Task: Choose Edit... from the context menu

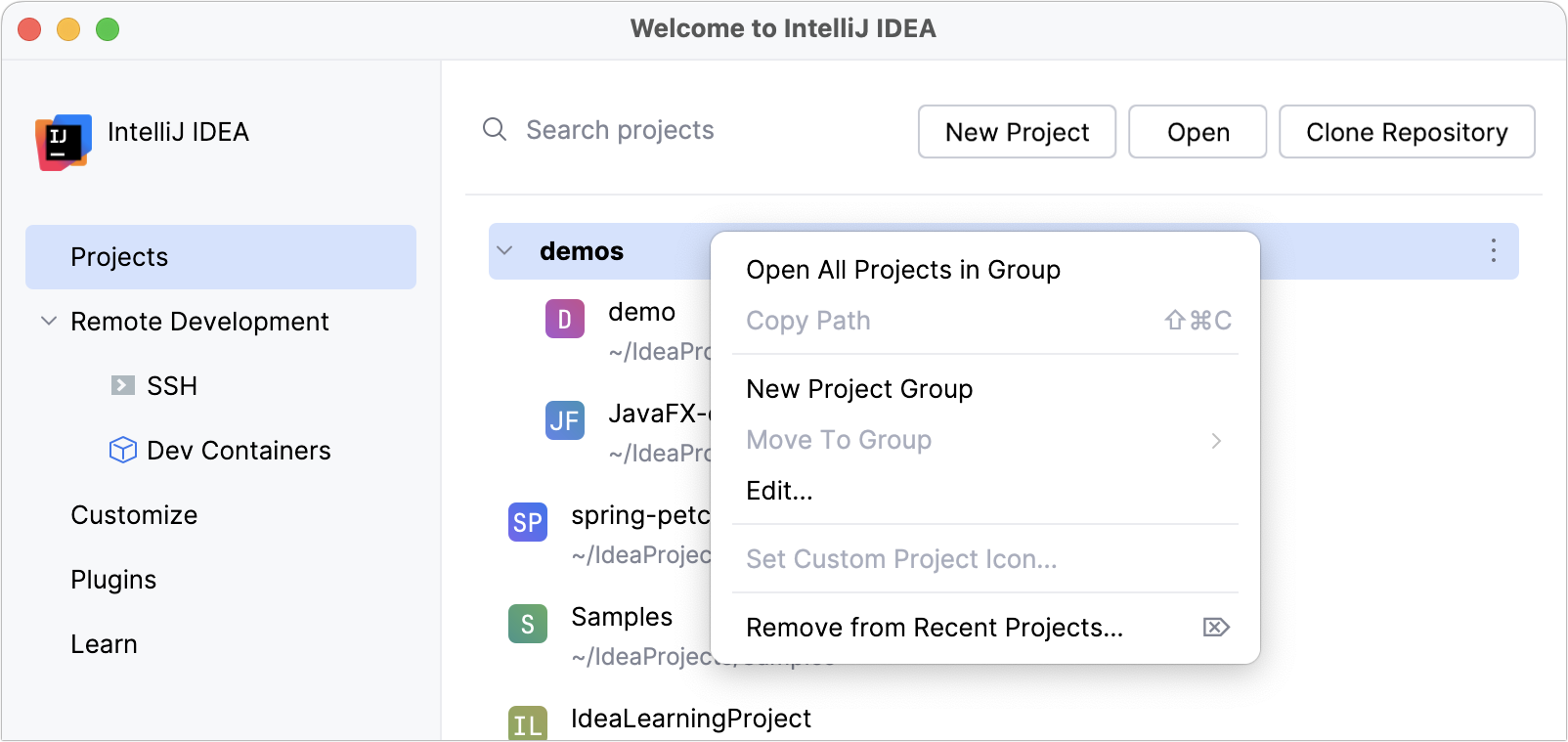Action: pyautogui.click(x=779, y=491)
